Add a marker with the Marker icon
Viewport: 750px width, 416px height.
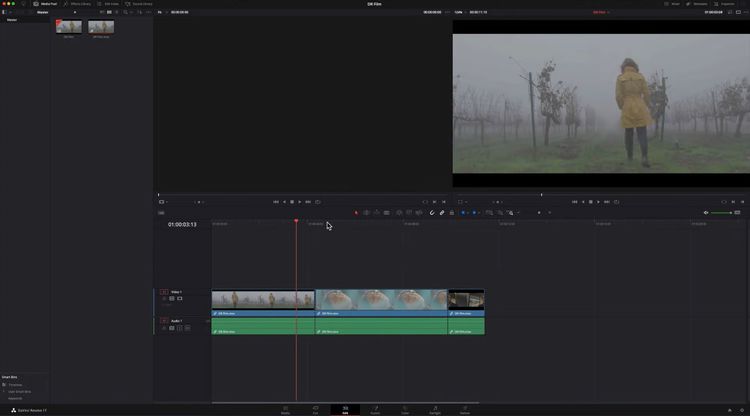click(474, 213)
